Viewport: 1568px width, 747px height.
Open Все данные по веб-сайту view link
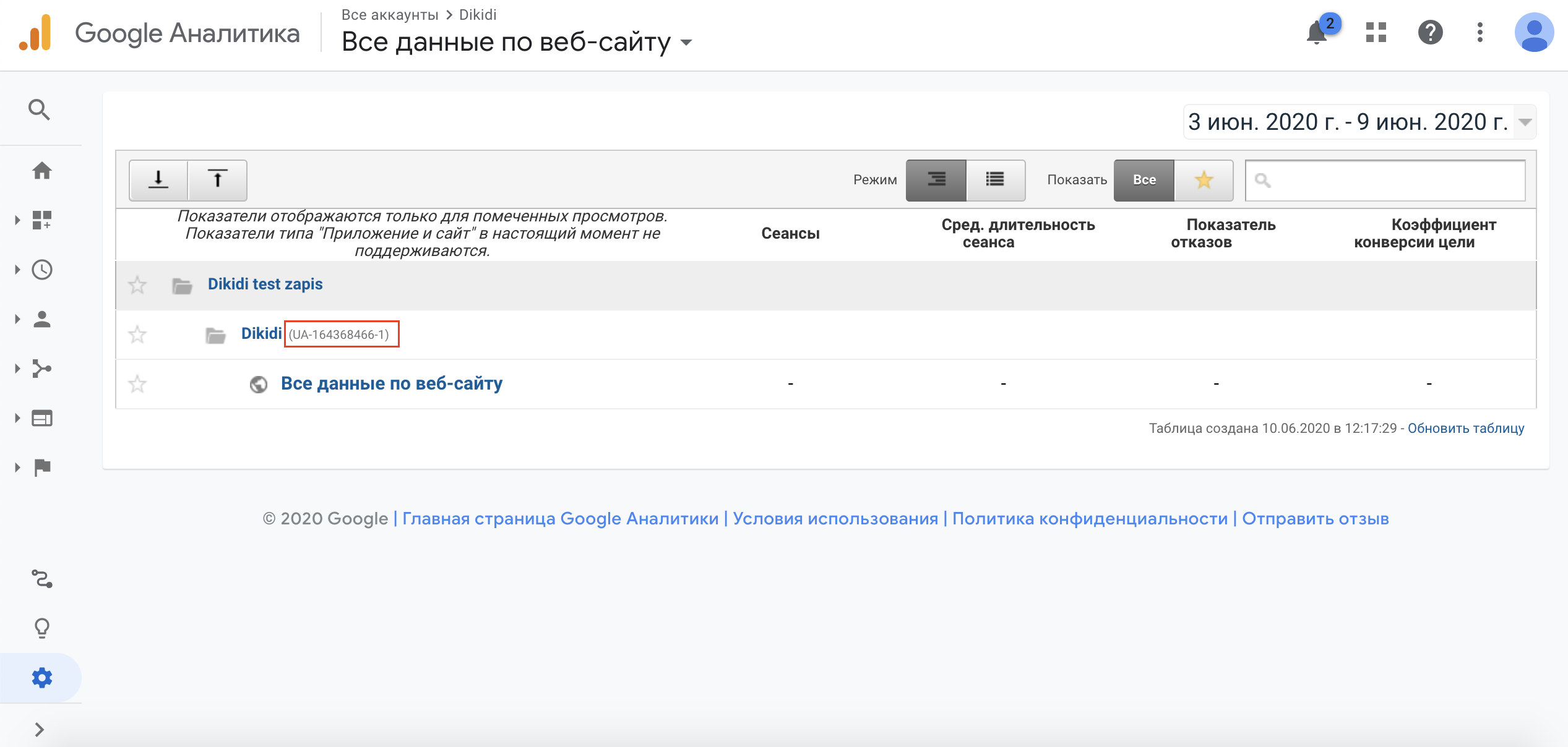click(392, 383)
